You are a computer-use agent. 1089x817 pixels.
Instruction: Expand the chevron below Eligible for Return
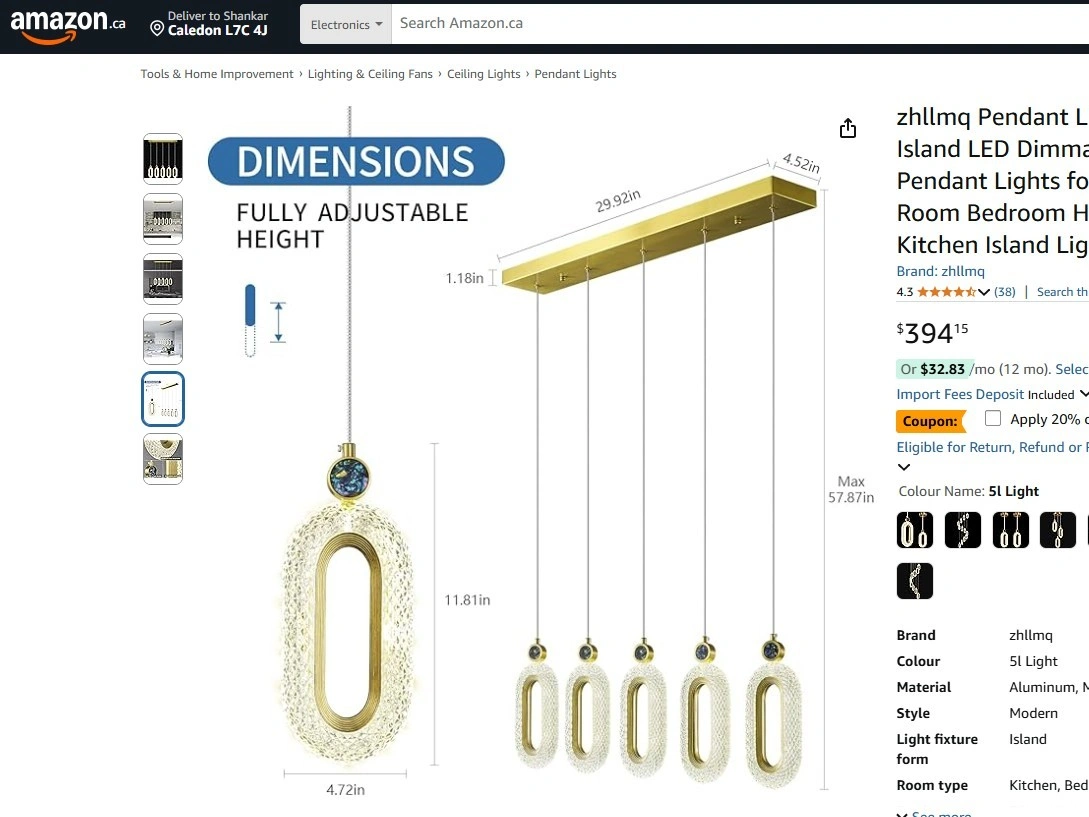pos(904,467)
